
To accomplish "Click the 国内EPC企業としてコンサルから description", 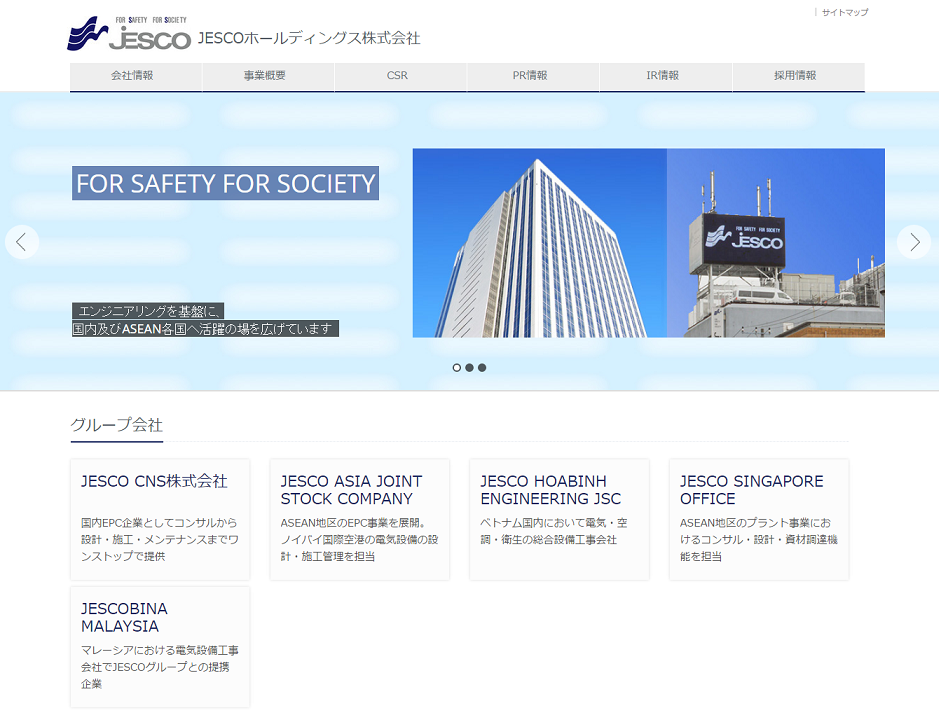I will (160, 539).
